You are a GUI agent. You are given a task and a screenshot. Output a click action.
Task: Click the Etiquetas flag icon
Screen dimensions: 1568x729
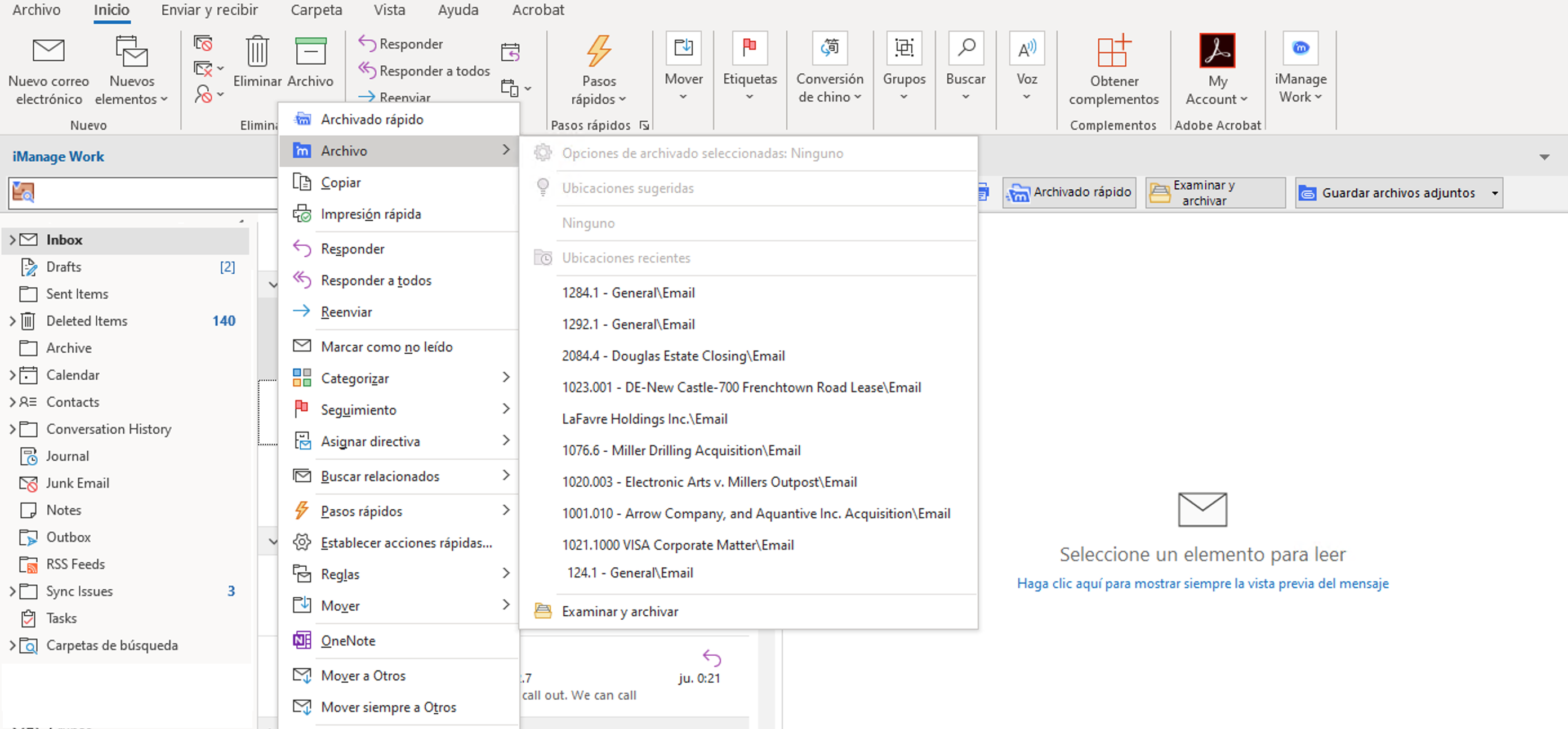[x=749, y=48]
